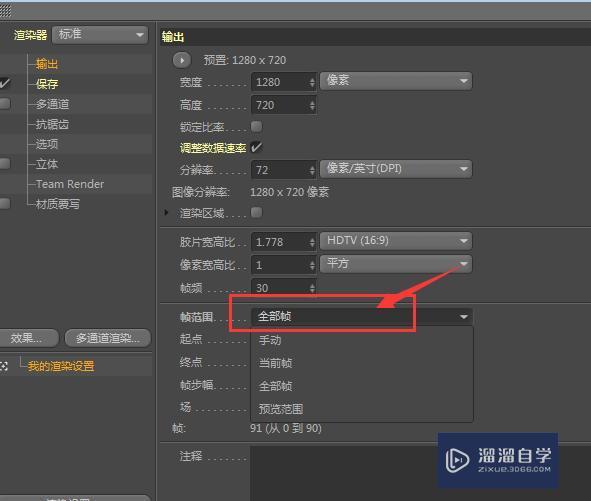The width and height of the screenshot is (591, 501).
Task: Click the 胶片宽高比 stepper arrows
Action: pos(312,242)
